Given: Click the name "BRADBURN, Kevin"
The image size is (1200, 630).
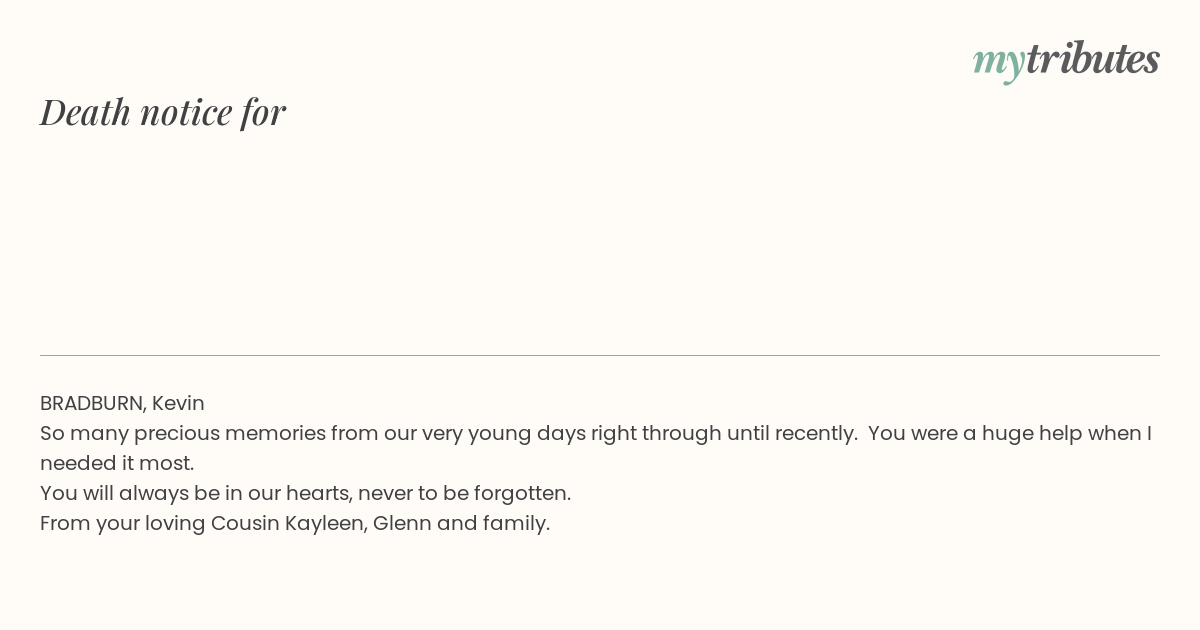Looking at the screenshot, I should click(x=122, y=403).
